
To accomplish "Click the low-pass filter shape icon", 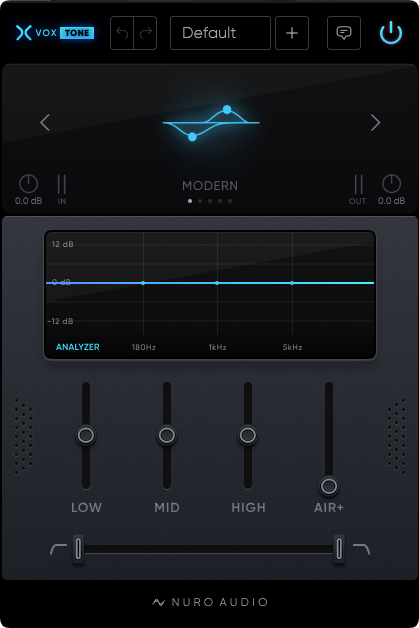I will tap(361, 549).
